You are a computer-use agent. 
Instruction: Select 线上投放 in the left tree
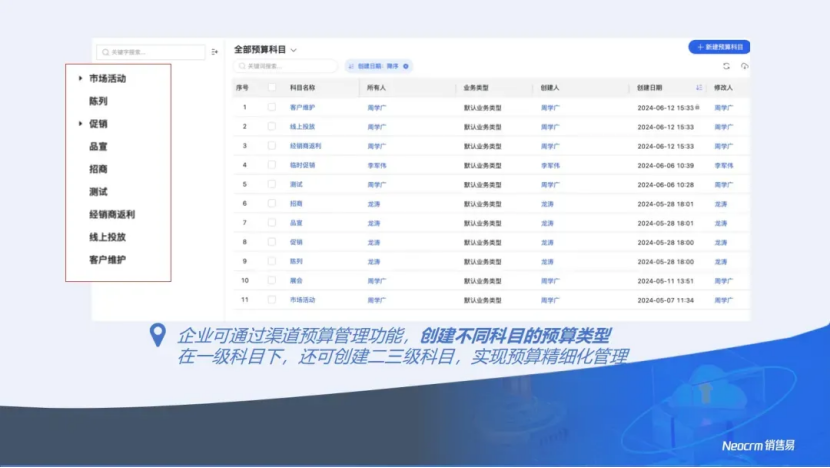(107, 237)
